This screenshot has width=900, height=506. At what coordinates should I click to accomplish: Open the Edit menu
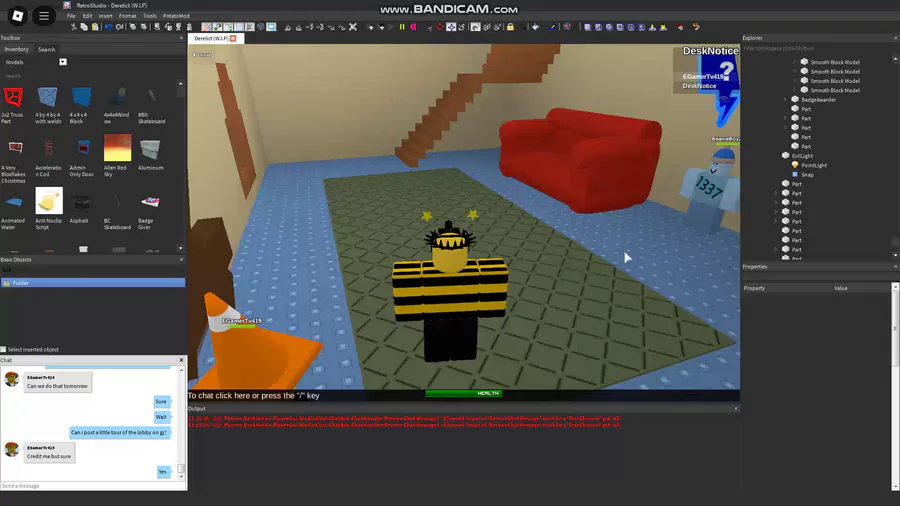click(87, 16)
